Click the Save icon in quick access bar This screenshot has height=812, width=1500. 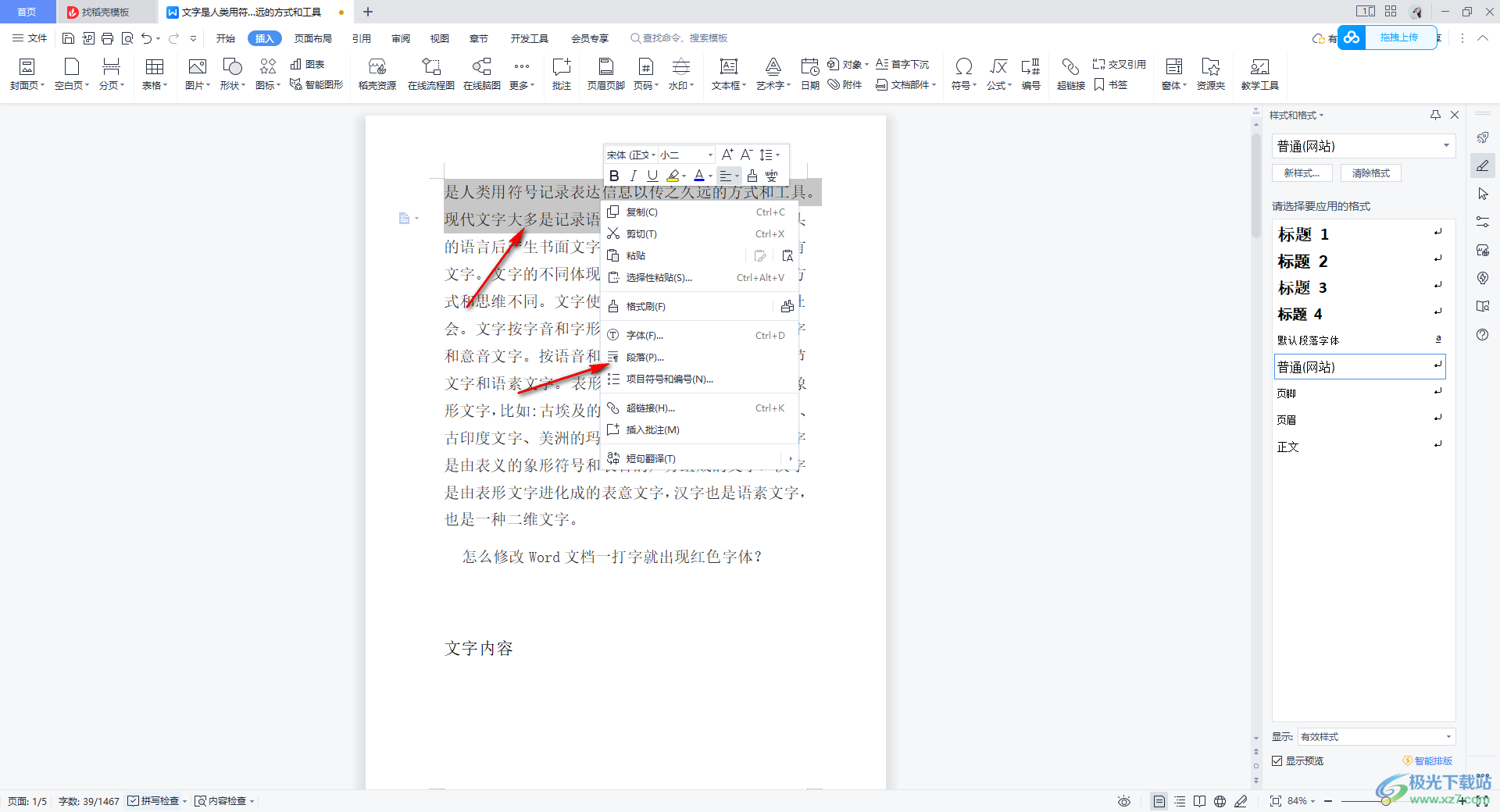pos(68,38)
